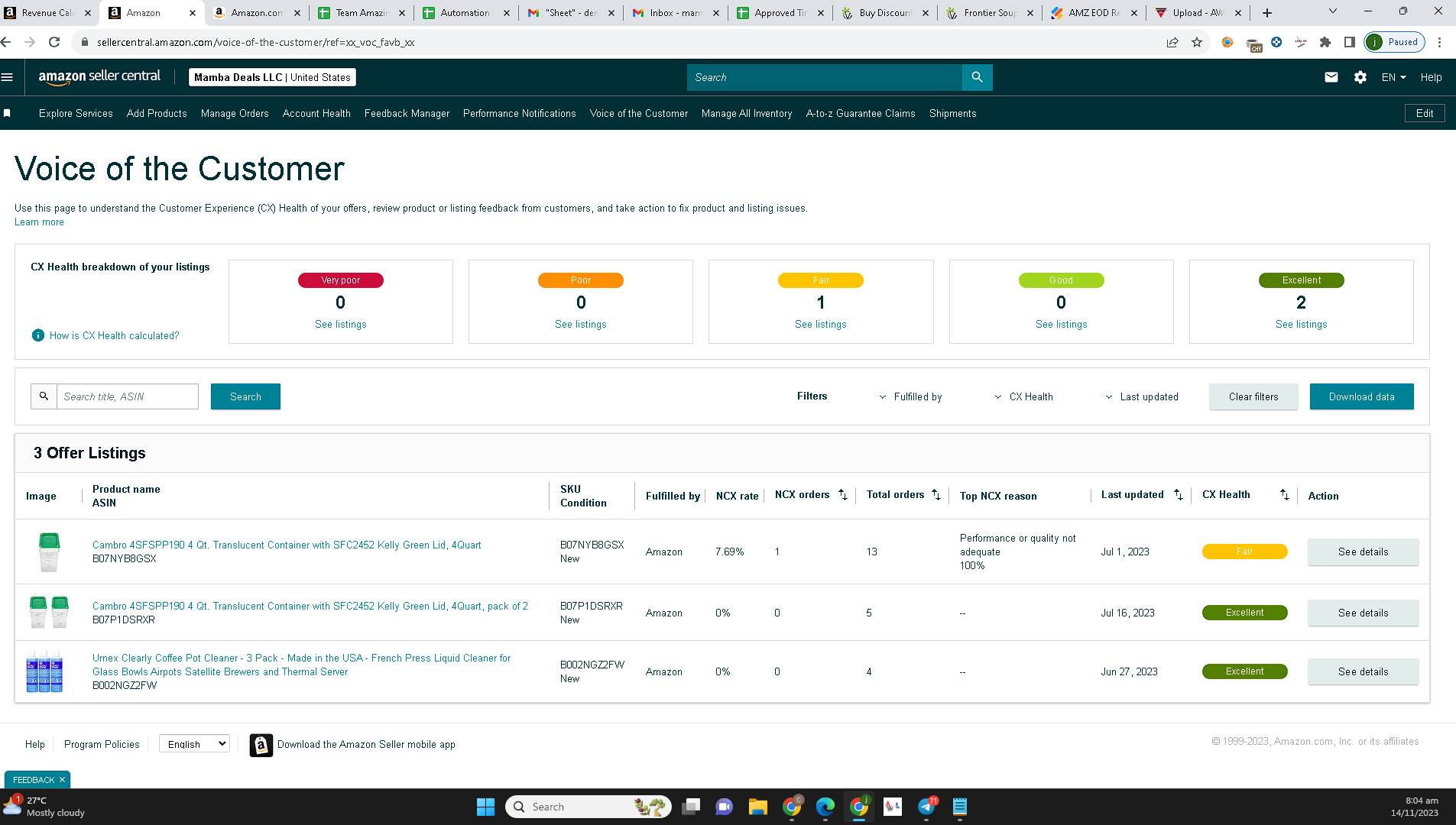
Task: Expand the CX Health filter
Action: click(x=1024, y=396)
